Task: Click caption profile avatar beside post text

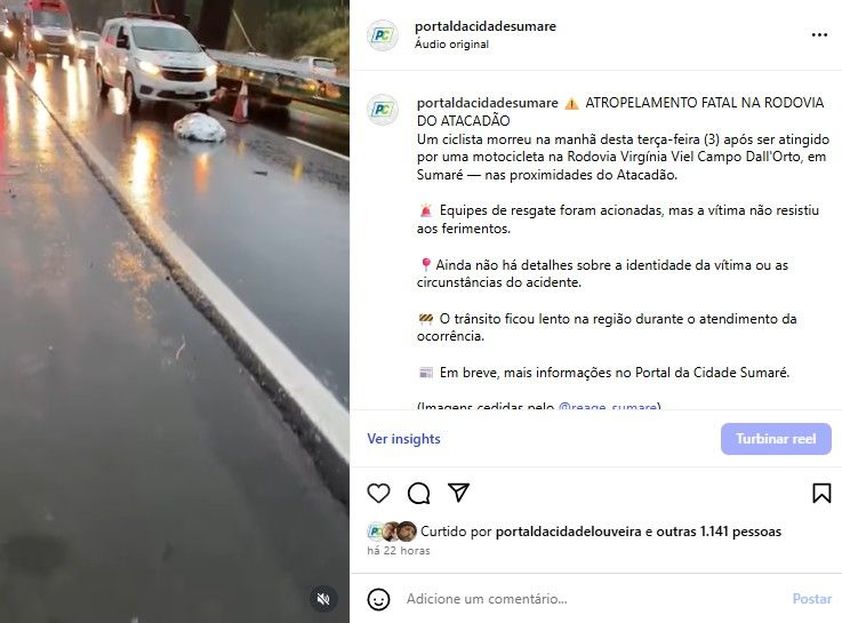Action: [x=382, y=110]
